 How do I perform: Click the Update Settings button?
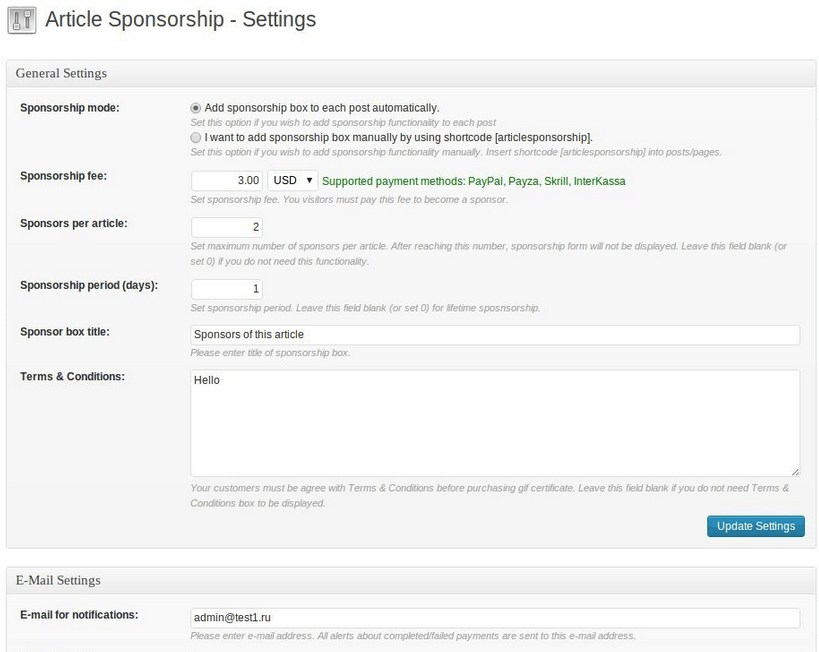click(756, 526)
